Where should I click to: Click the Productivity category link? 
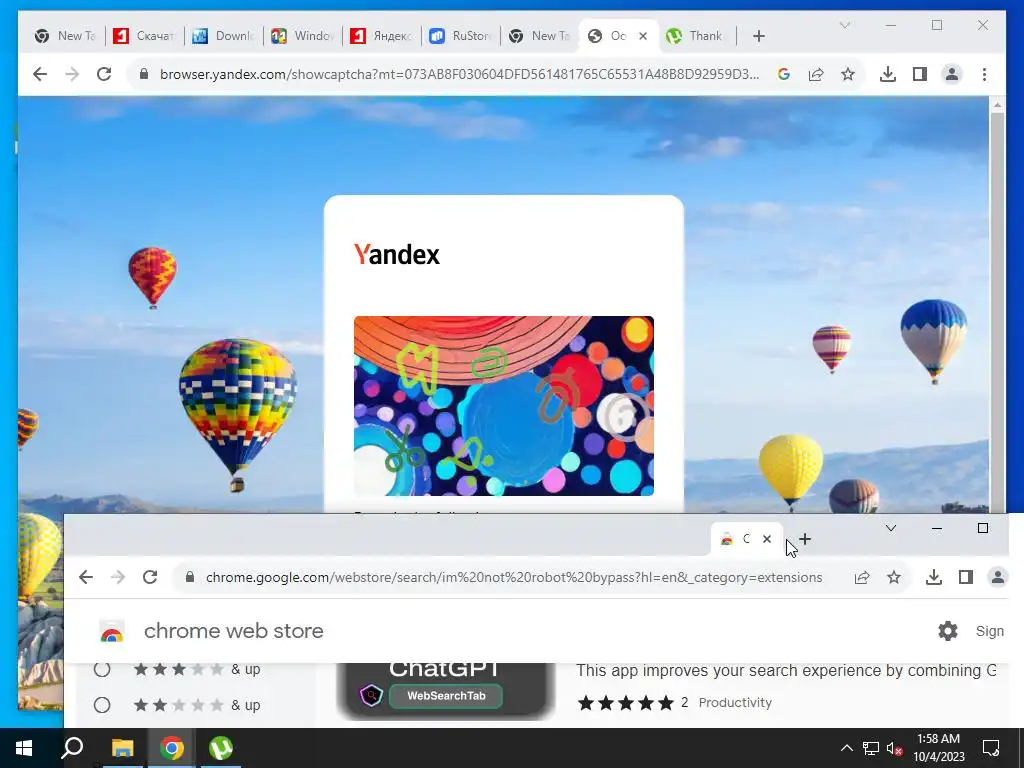click(735, 703)
